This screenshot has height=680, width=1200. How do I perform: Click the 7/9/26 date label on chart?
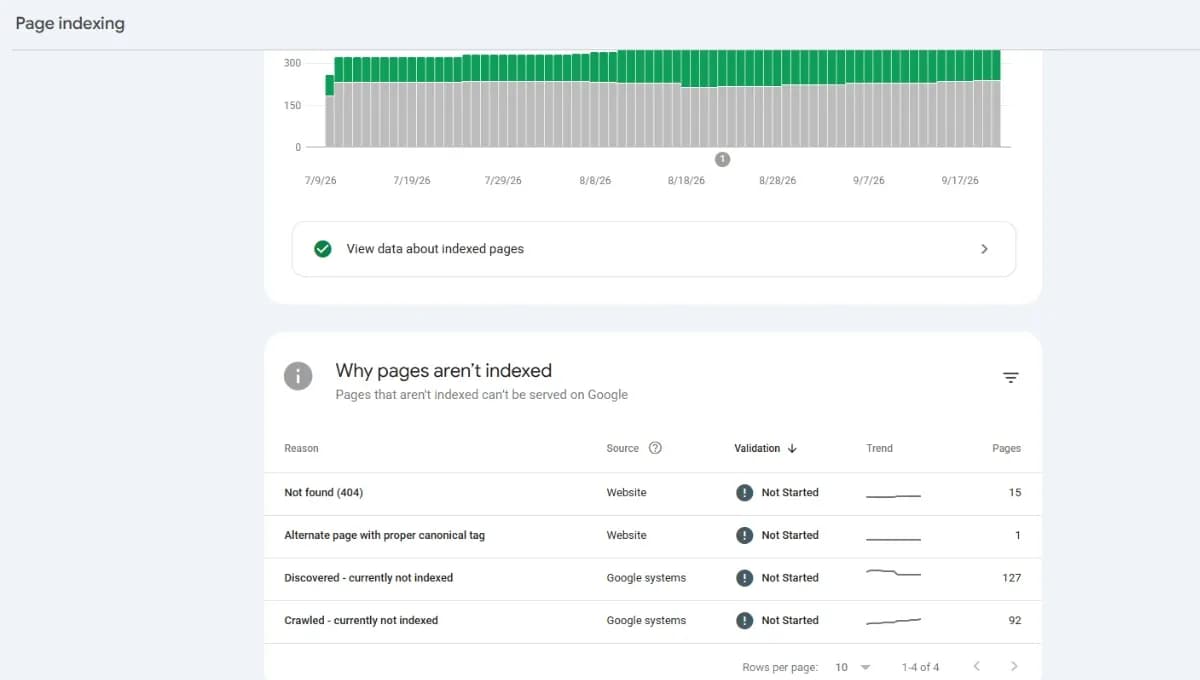[x=321, y=181]
